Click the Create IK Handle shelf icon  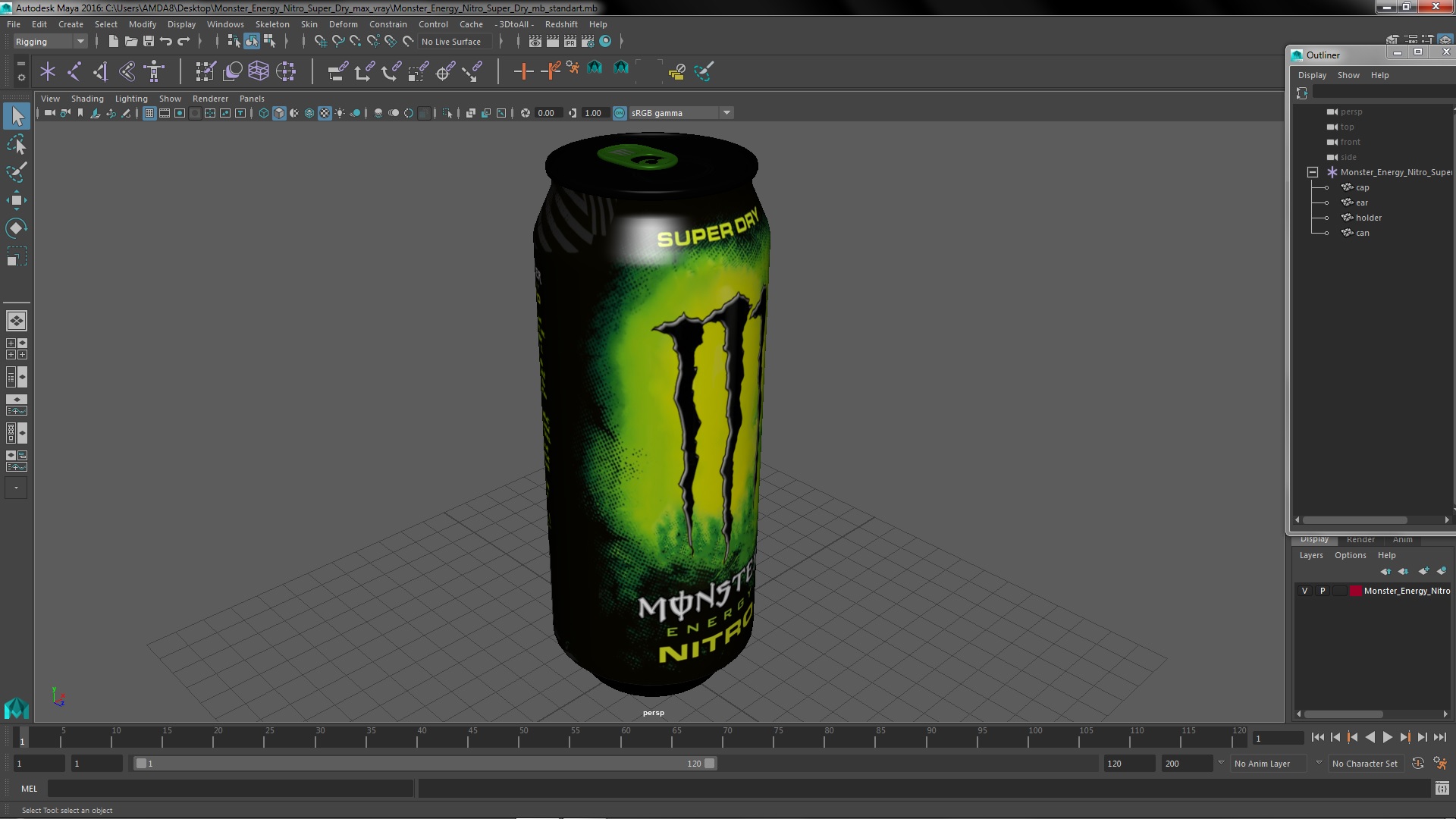(x=100, y=71)
